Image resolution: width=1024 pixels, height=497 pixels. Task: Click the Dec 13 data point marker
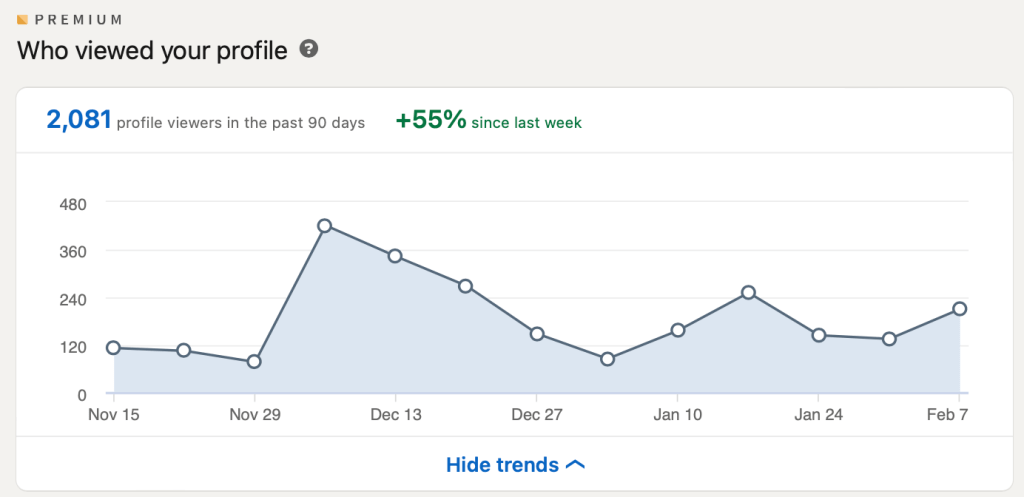(x=395, y=256)
